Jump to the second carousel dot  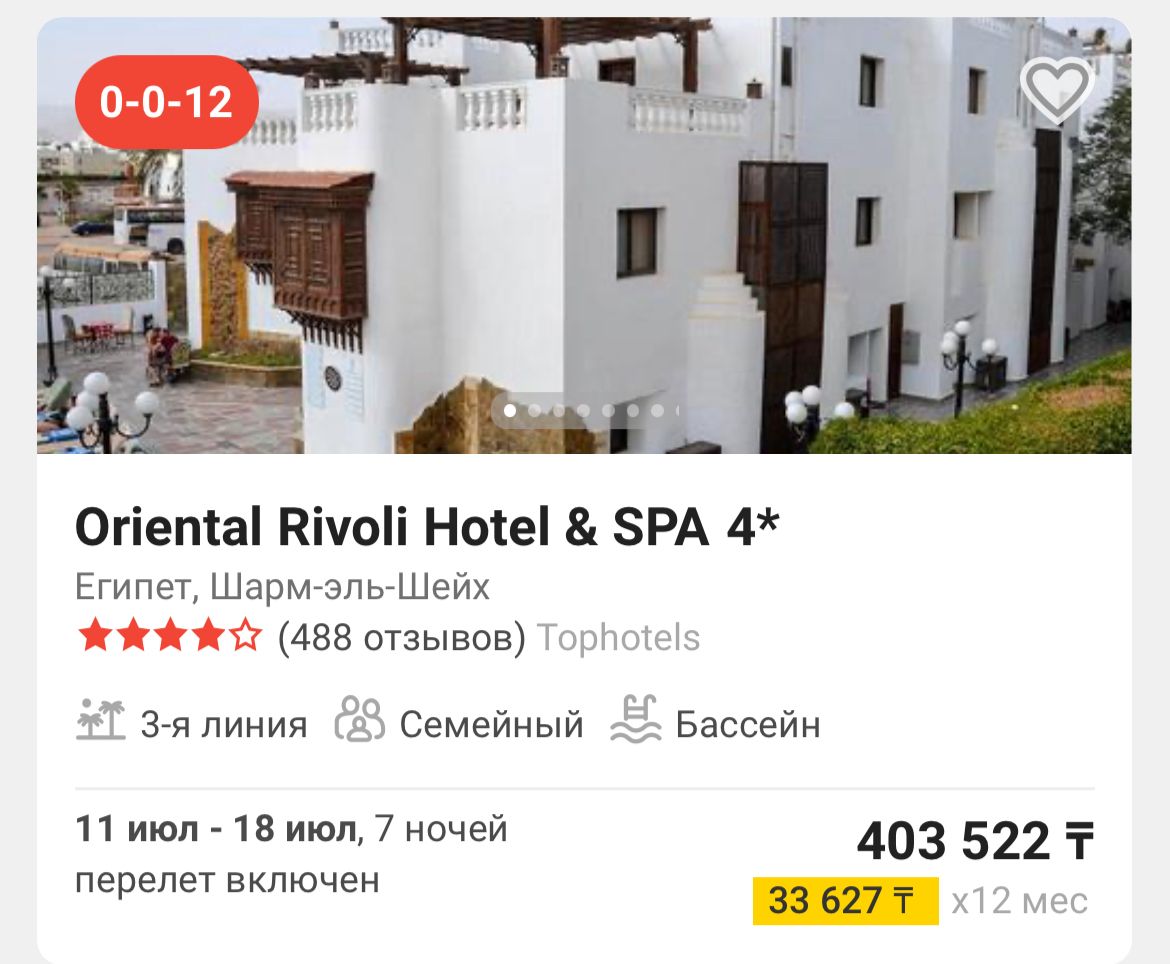pyautogui.click(x=534, y=410)
